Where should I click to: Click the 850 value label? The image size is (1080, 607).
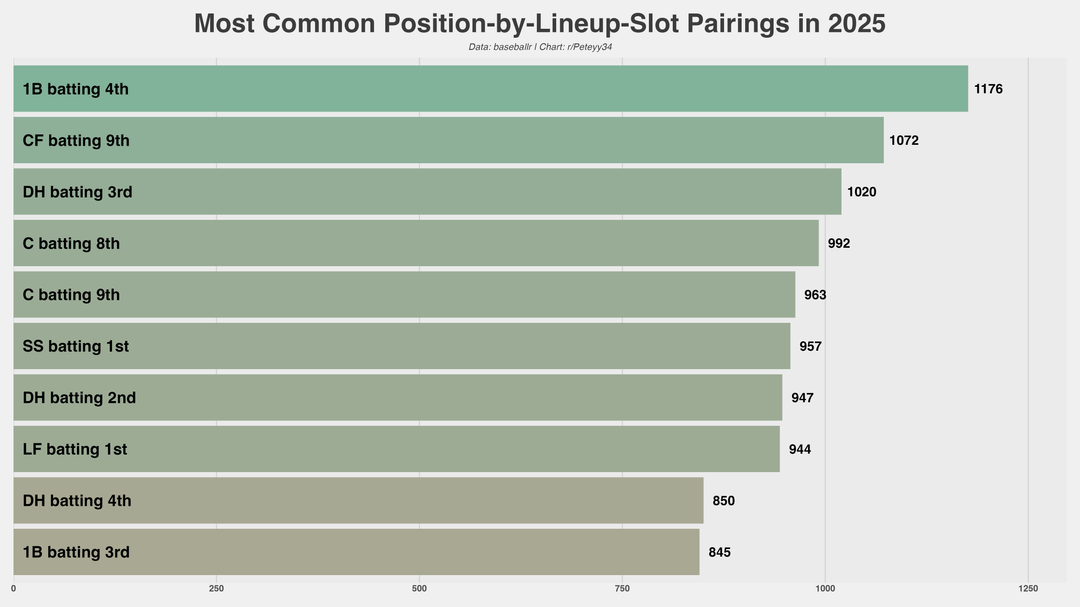[724, 501]
